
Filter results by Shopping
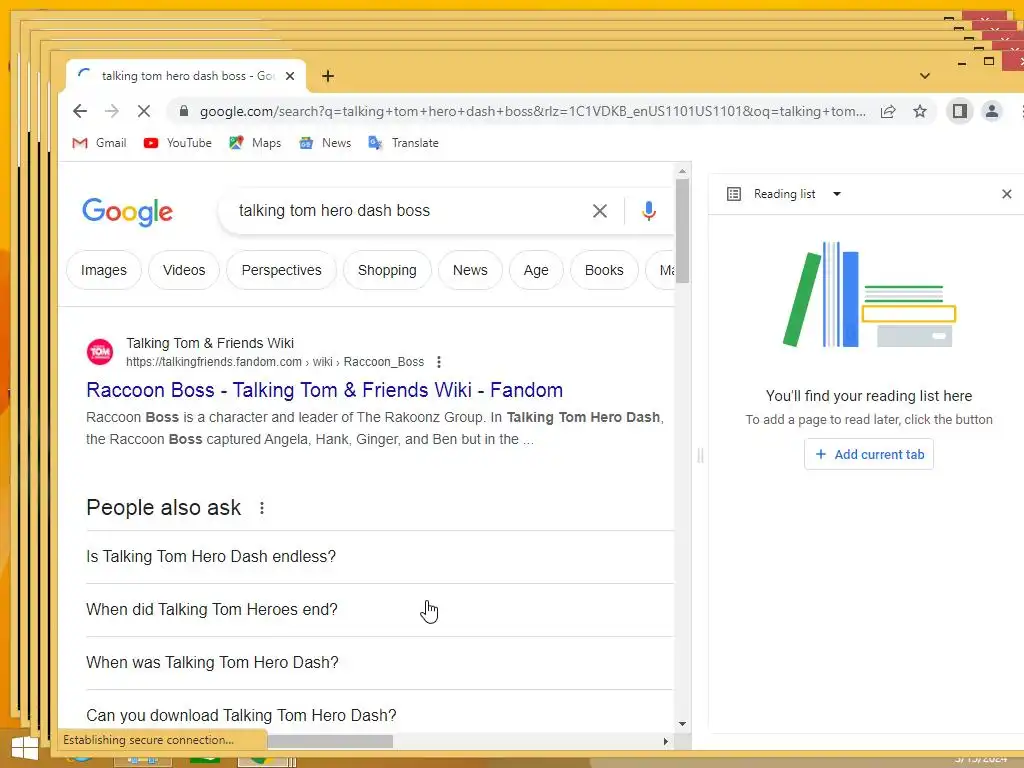387,270
